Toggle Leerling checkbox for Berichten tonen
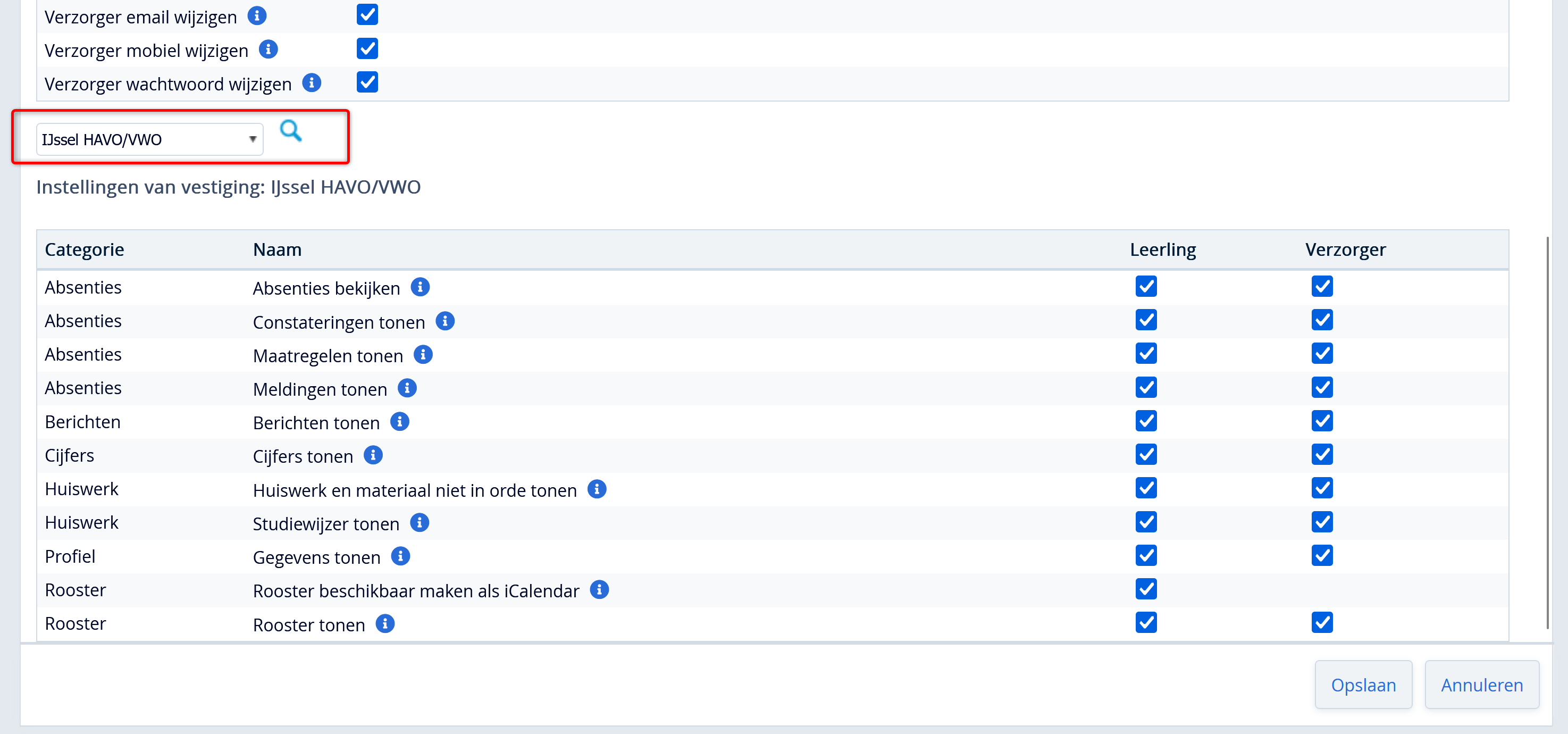This screenshot has height=734, width=1568. 1146,421
